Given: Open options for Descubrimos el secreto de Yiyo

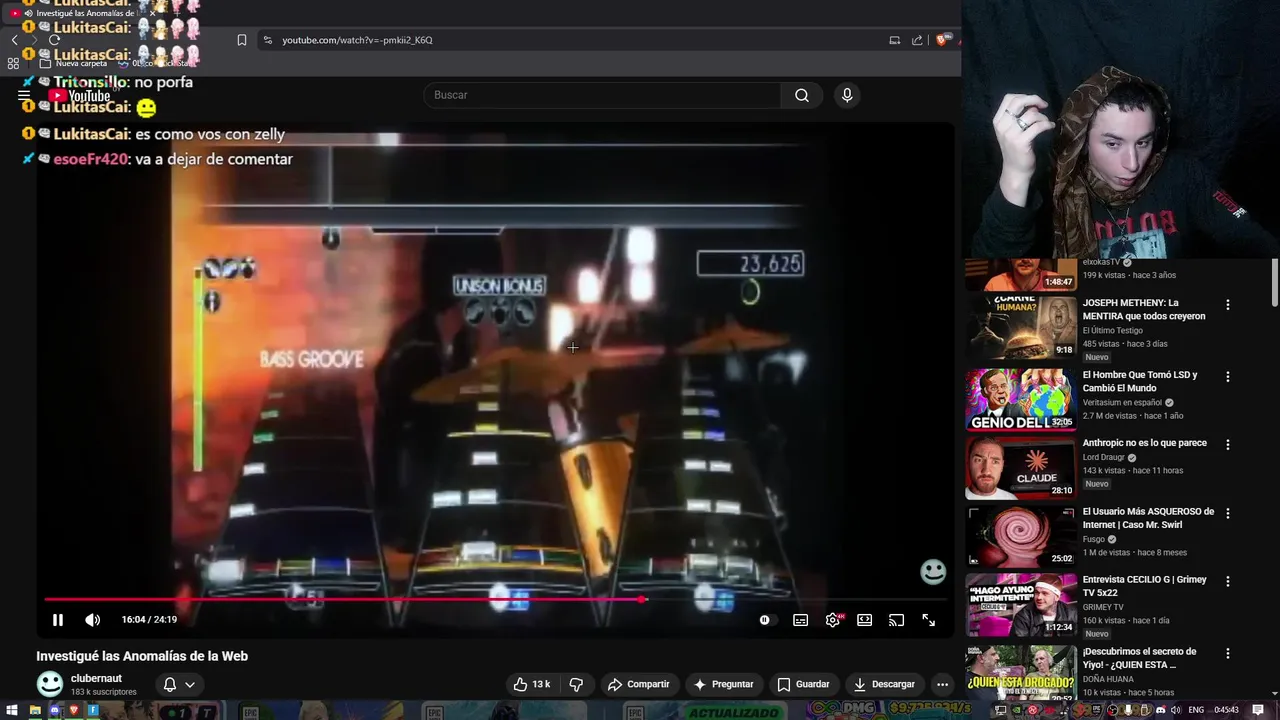Looking at the screenshot, I should coord(1228,653).
